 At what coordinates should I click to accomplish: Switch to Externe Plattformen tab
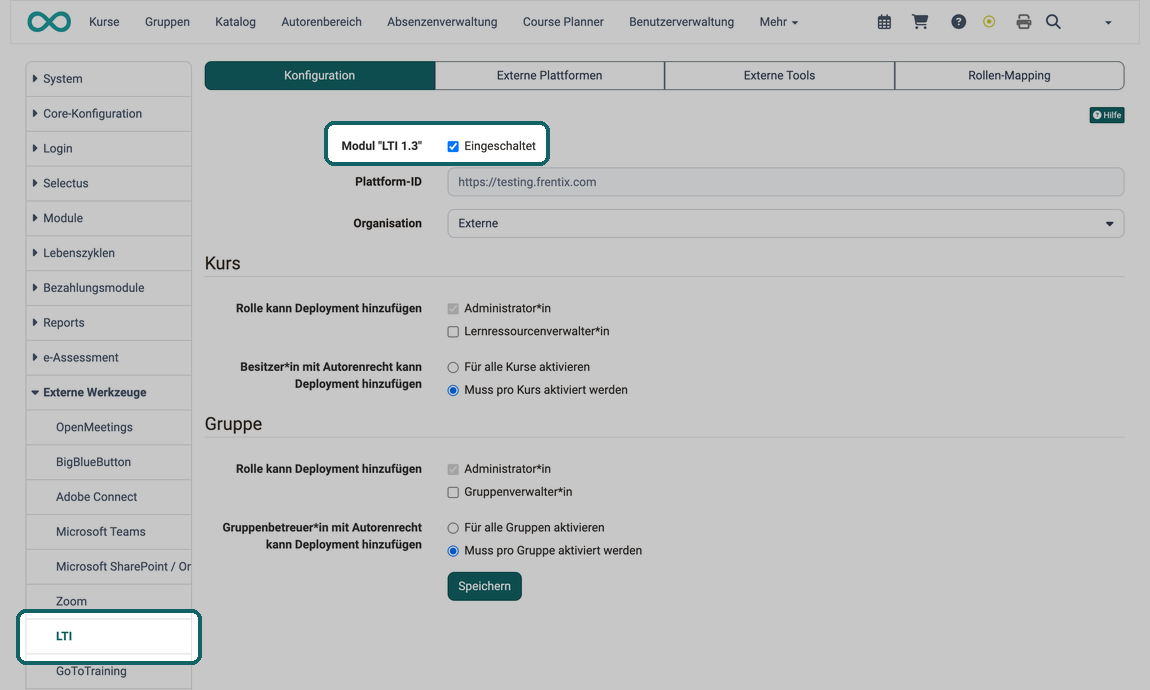(x=549, y=76)
